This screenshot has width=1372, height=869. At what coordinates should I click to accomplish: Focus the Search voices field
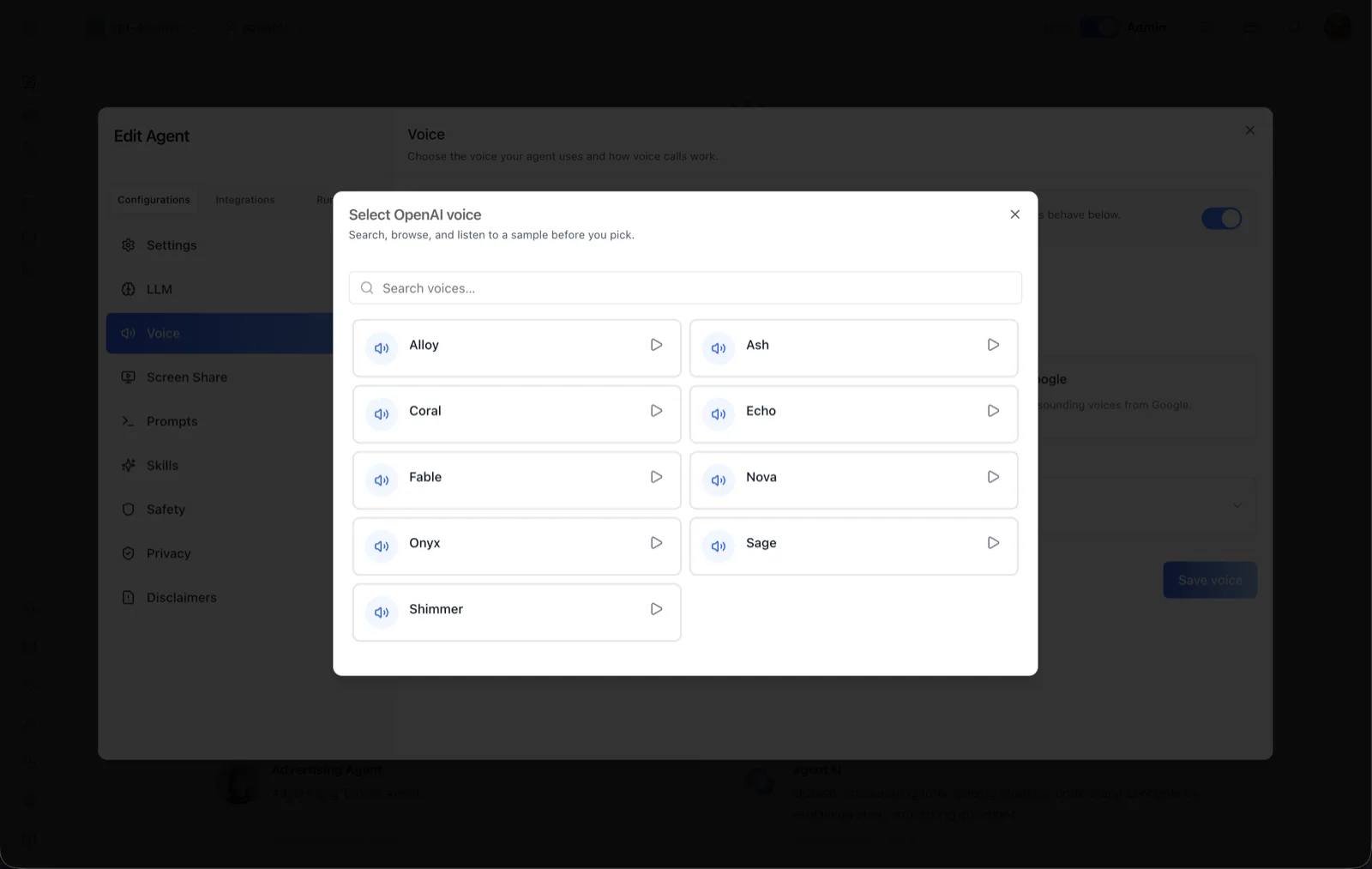coord(685,288)
